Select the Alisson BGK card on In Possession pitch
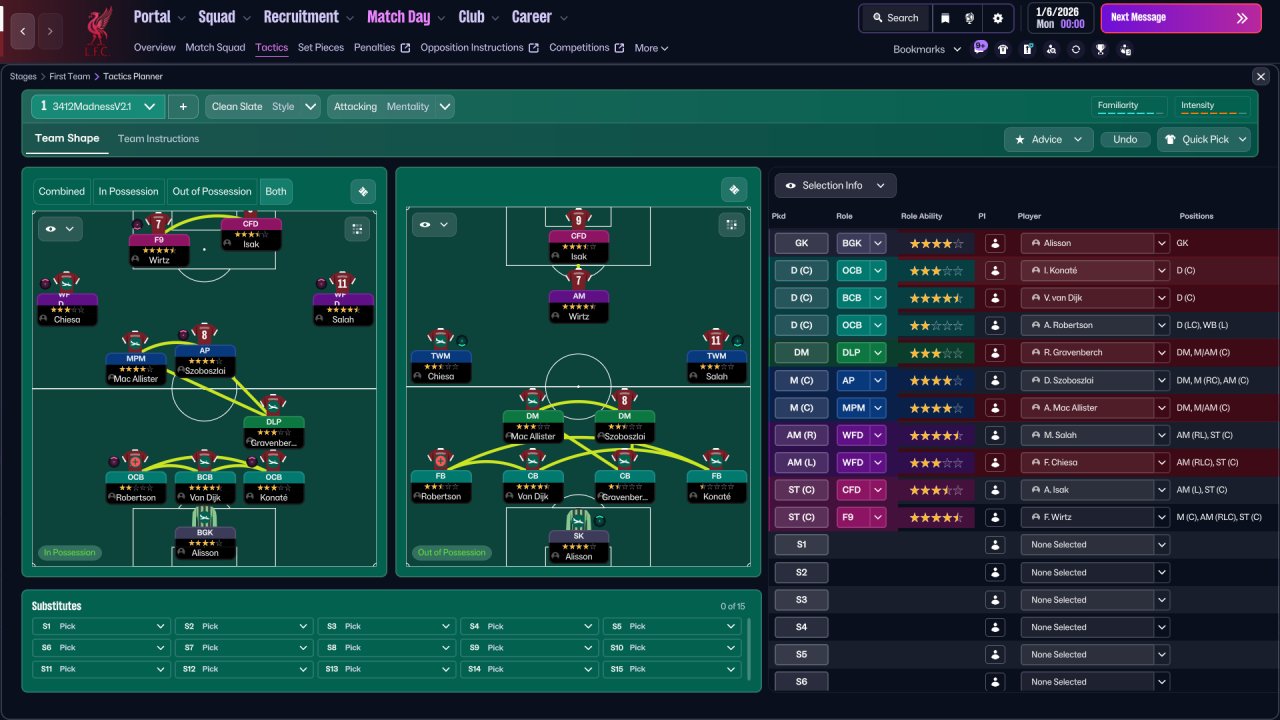1280x720 pixels. click(x=204, y=533)
